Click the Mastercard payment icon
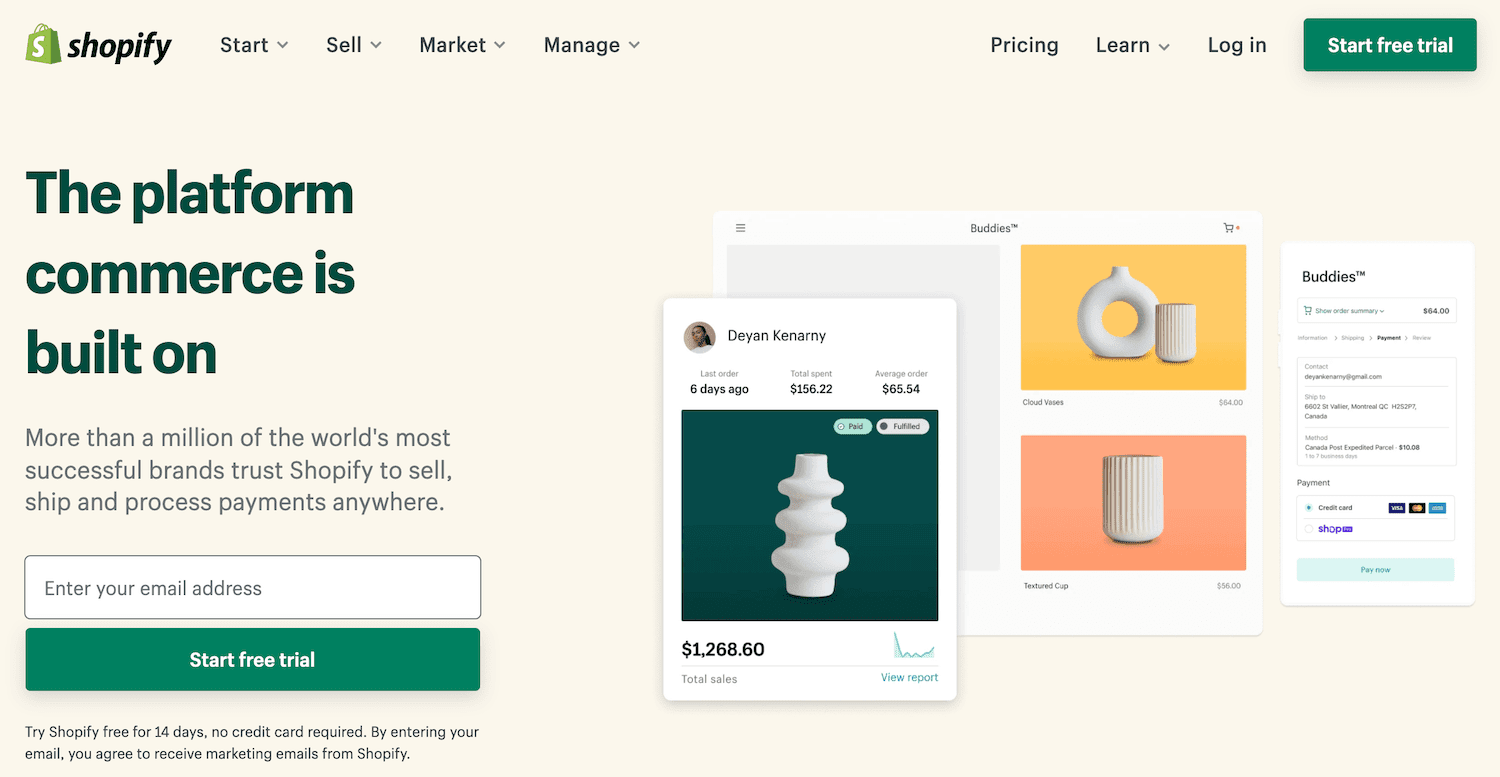Screen dimensions: 1500x777 pos(1417,508)
